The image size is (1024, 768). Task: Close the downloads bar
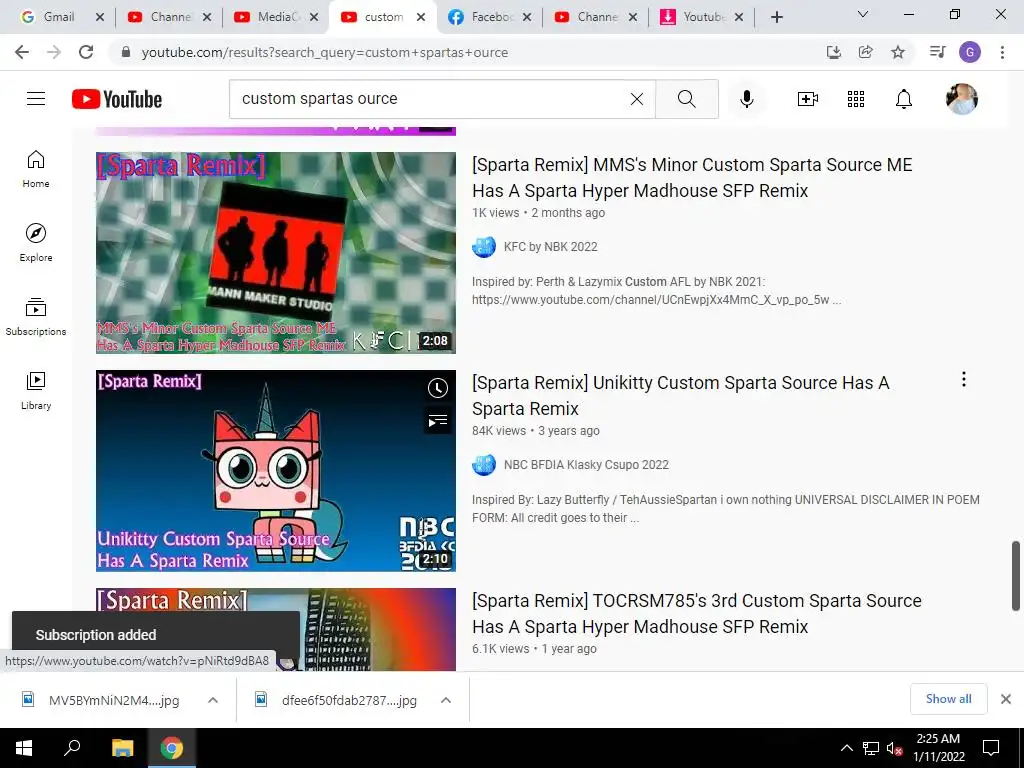pyautogui.click(x=1006, y=699)
